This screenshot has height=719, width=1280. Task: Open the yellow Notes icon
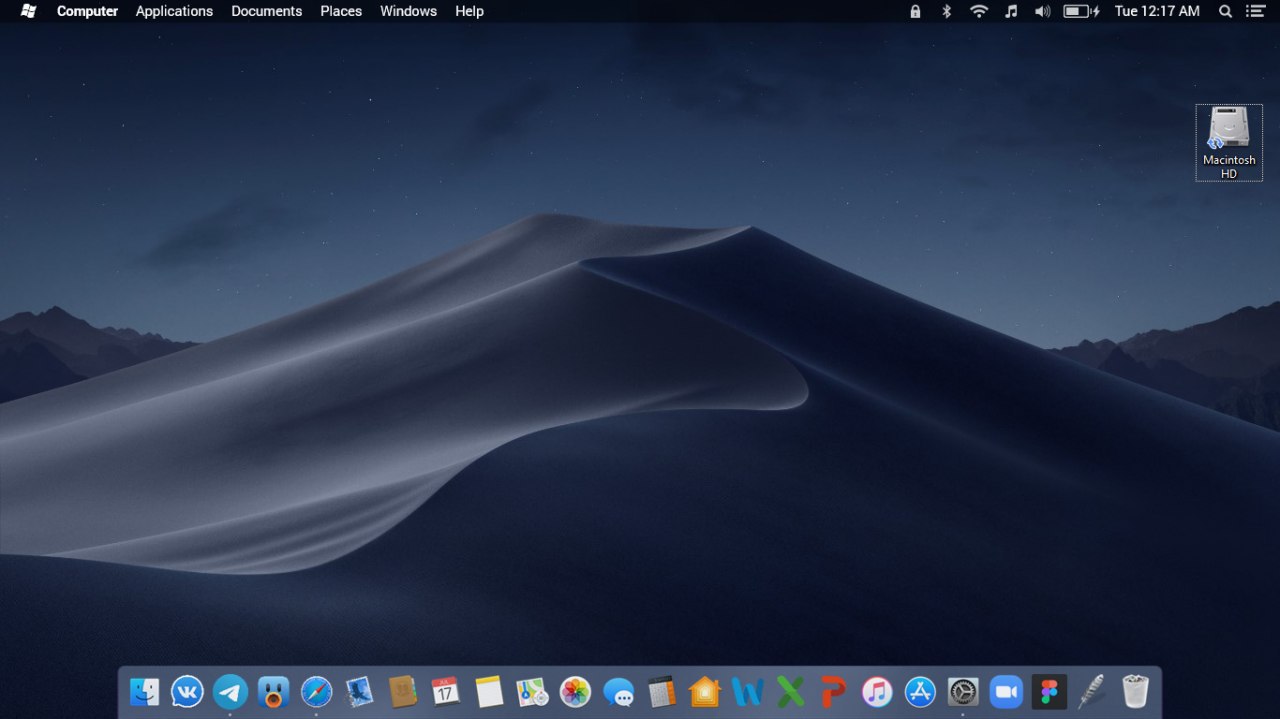tap(488, 691)
